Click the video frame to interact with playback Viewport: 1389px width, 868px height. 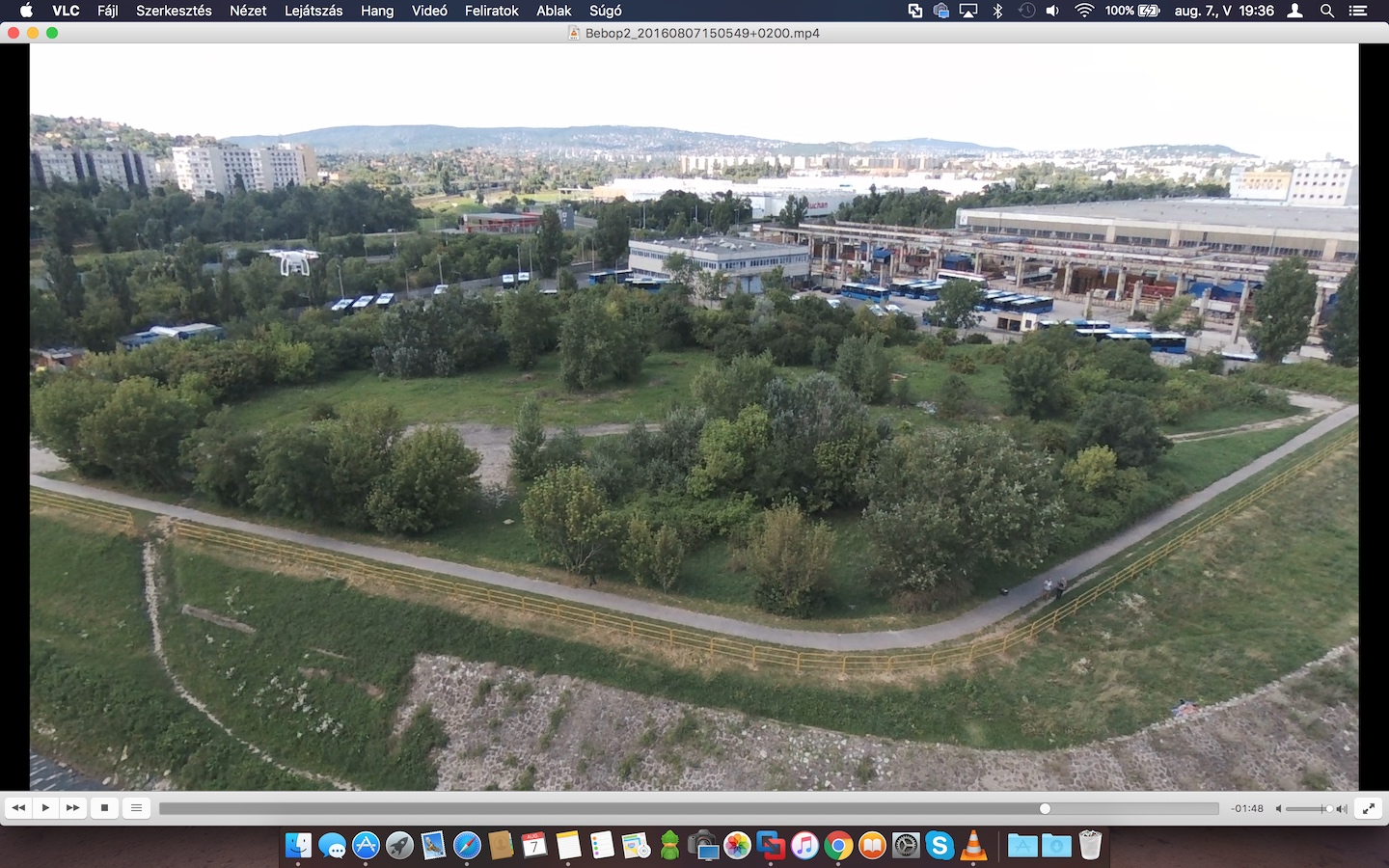[x=694, y=417]
